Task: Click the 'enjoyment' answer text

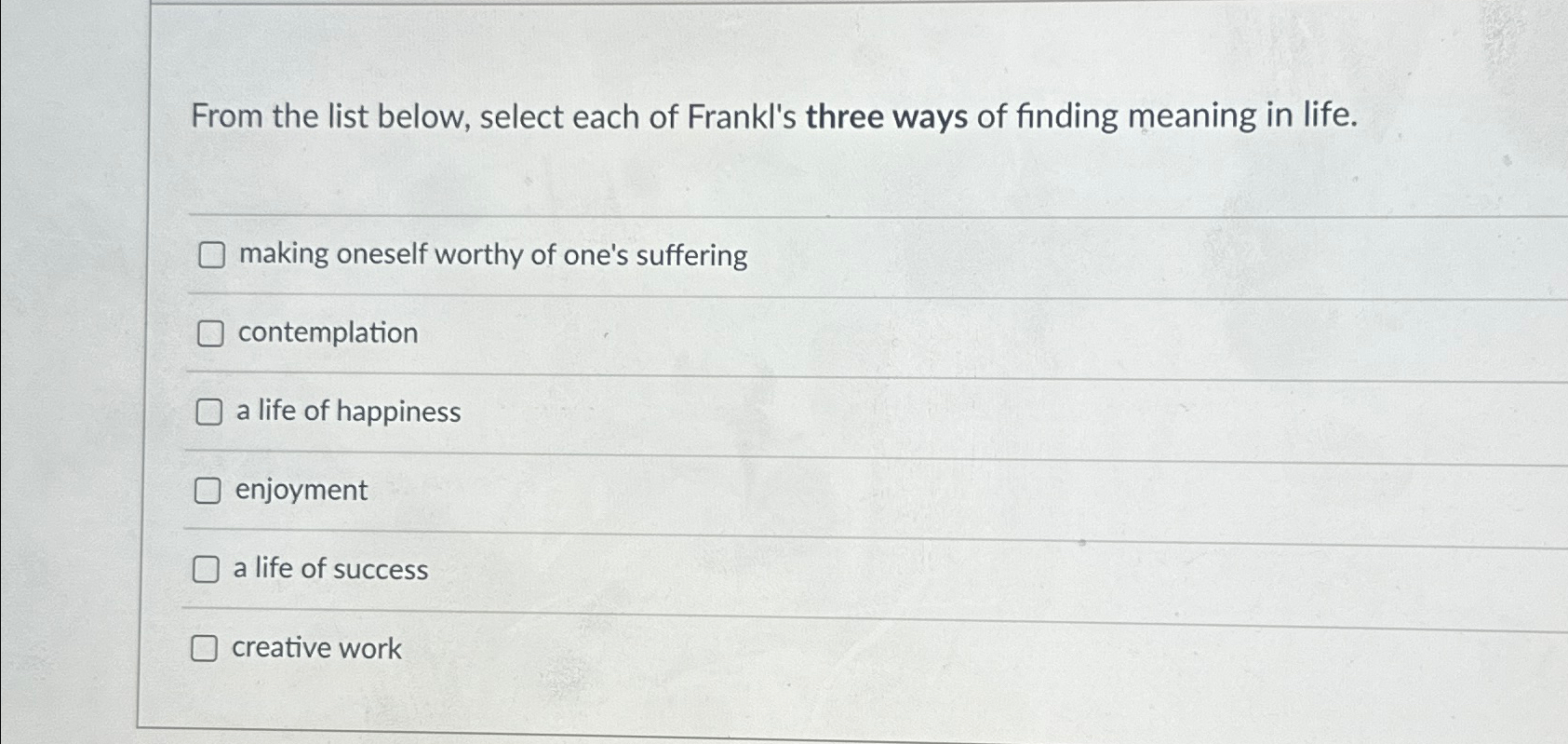Action: (x=300, y=491)
